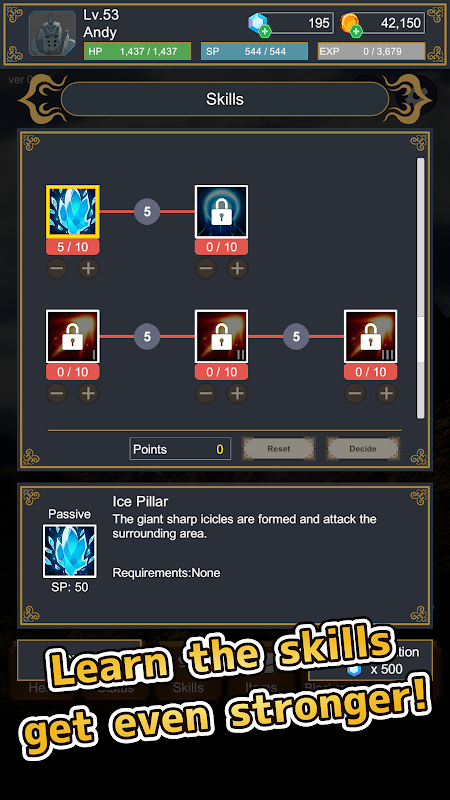Select the locked fire skill tier III
This screenshot has width=450, height=800.
[370, 336]
